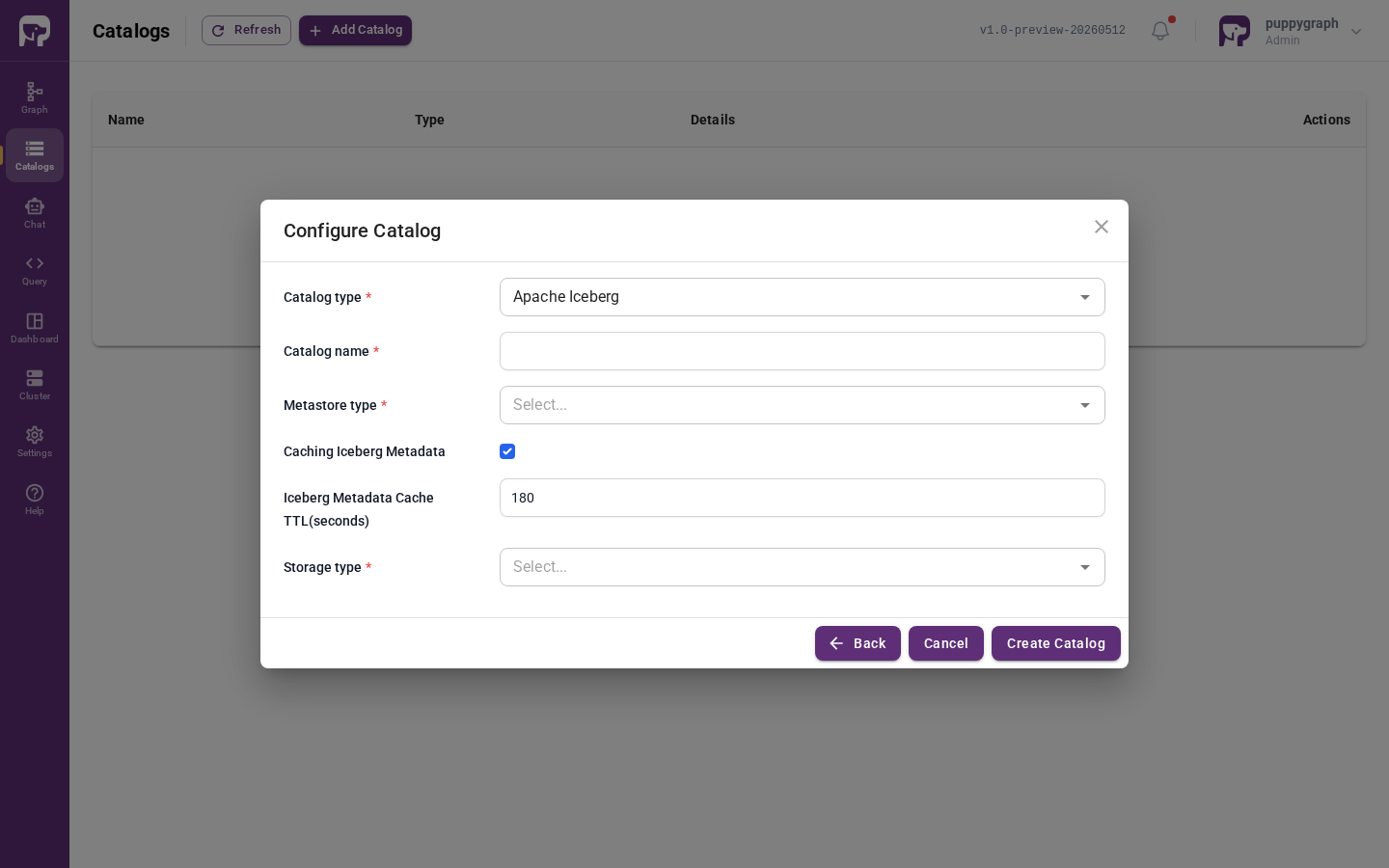
Task: Open Settings from the sidebar
Action: pyautogui.click(x=35, y=442)
